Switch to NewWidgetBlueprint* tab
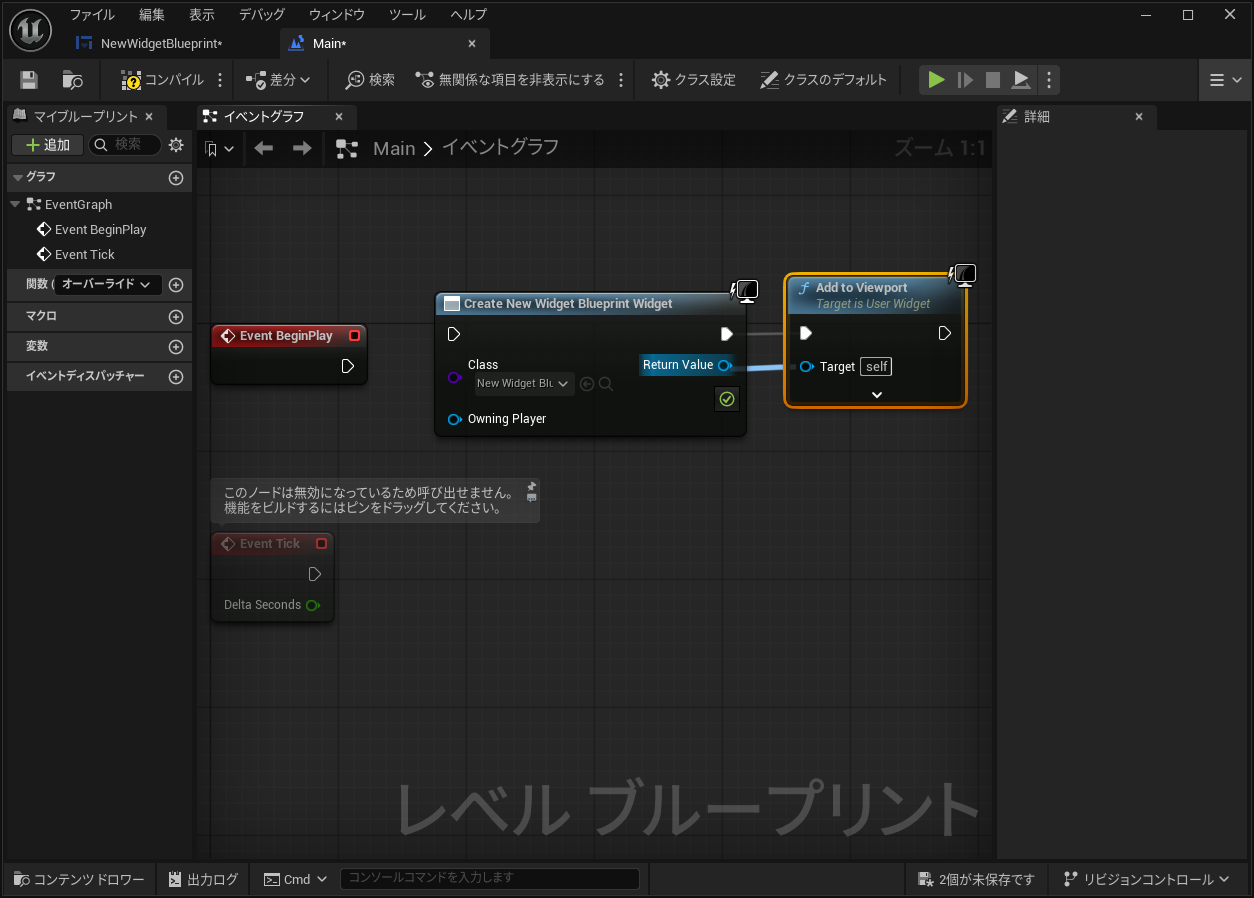The height and width of the screenshot is (898, 1254). tap(160, 44)
